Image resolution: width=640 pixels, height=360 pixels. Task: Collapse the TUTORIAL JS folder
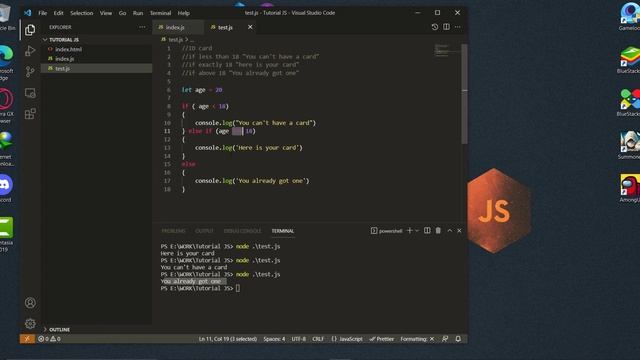(96, 40)
